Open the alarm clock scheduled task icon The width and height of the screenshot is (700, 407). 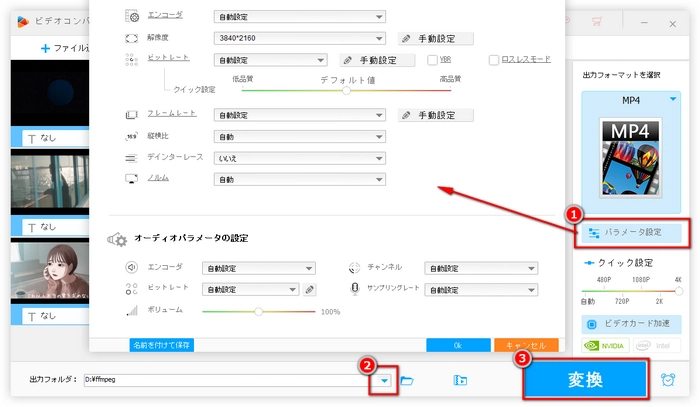coord(668,380)
